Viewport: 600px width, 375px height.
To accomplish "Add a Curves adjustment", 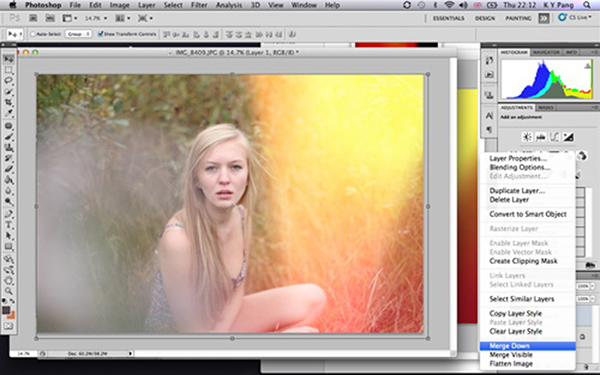I will click(x=554, y=137).
